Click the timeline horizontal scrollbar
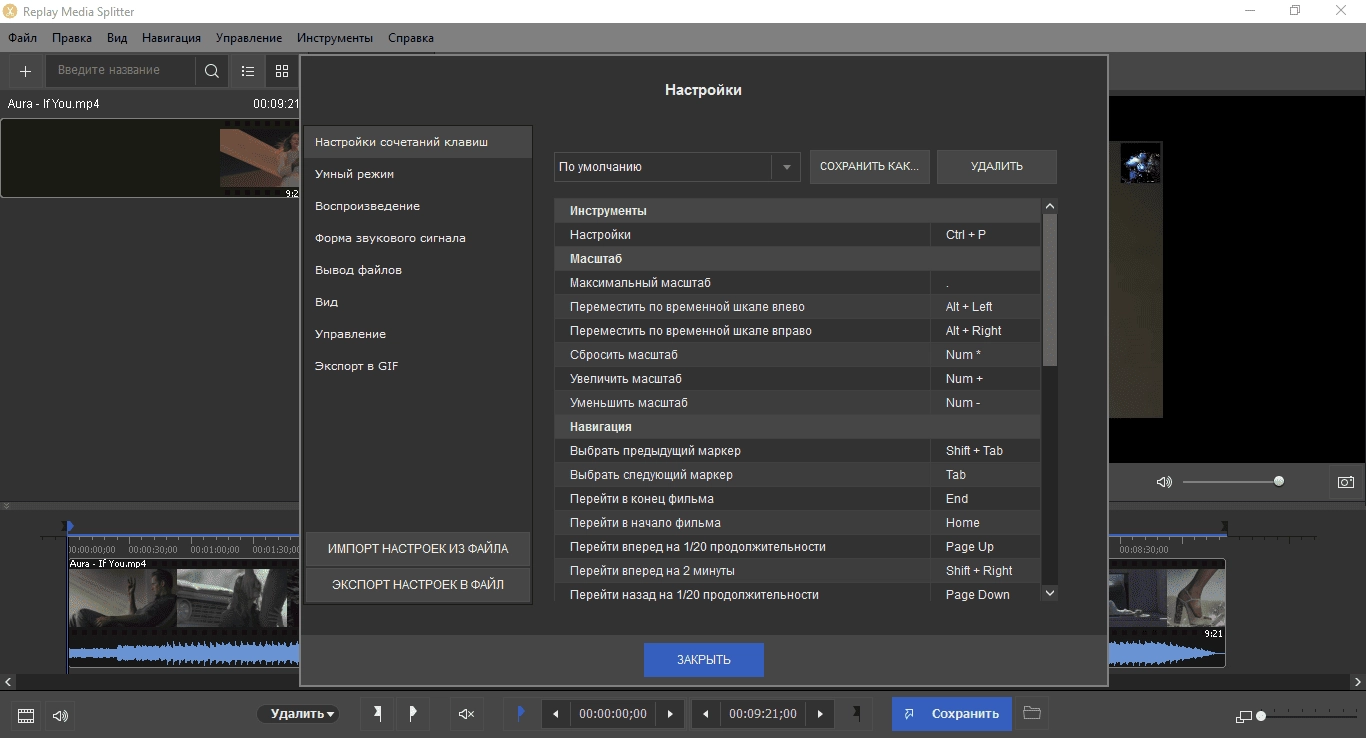The image size is (1366, 738). [x=683, y=682]
